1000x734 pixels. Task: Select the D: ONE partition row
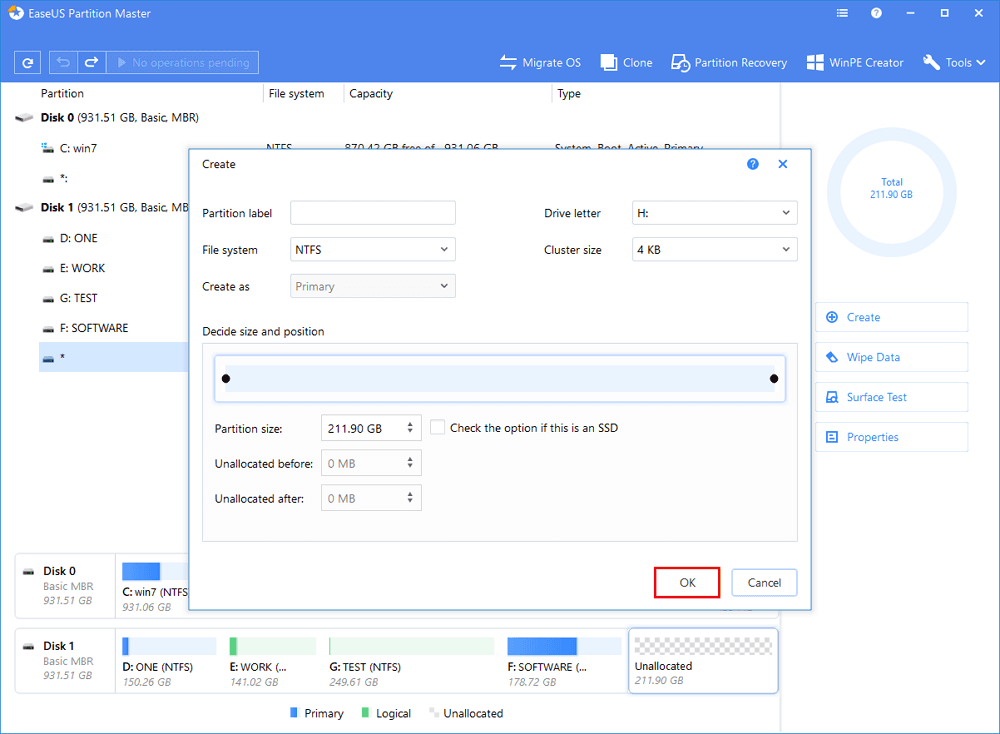click(78, 238)
